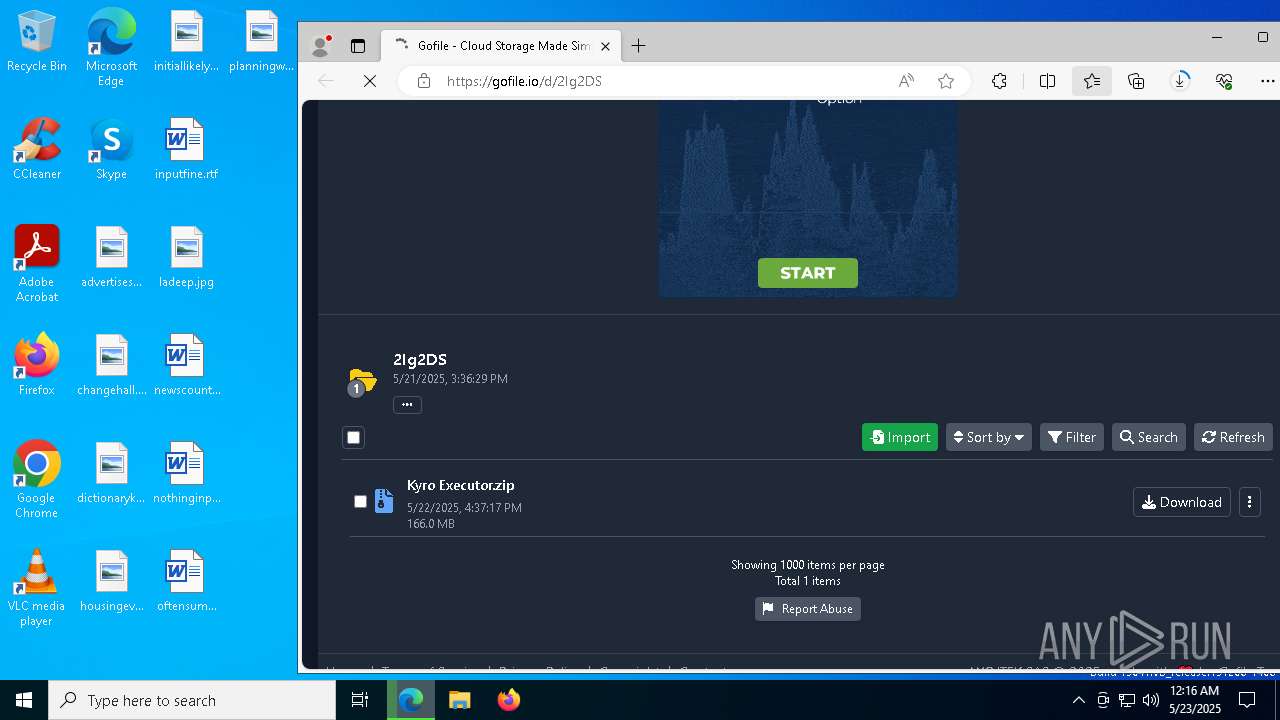Open Adobe Acrobat desktop shortcut
This screenshot has width=1280, height=720.
(x=37, y=264)
